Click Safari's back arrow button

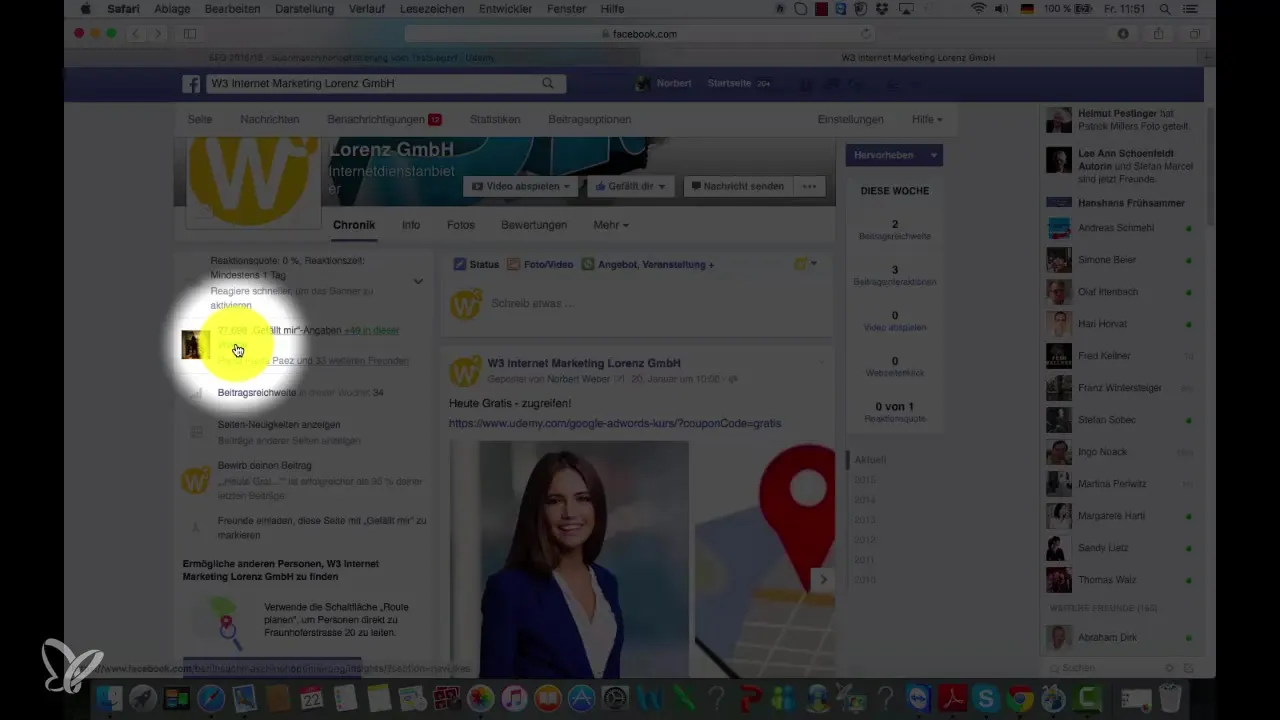pyautogui.click(x=135, y=33)
